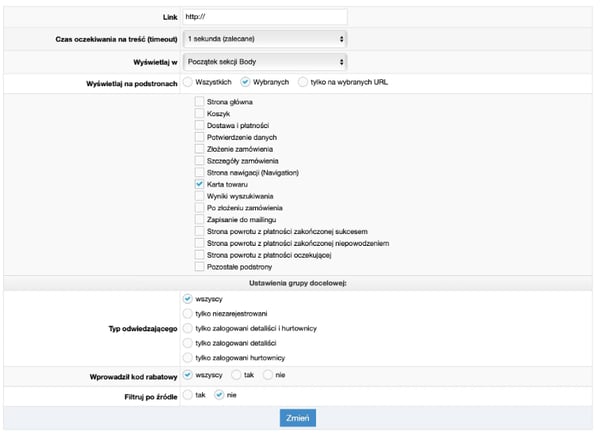Select the 'Wszystkich' radio option
The height and width of the screenshot is (434, 602).
point(189,82)
